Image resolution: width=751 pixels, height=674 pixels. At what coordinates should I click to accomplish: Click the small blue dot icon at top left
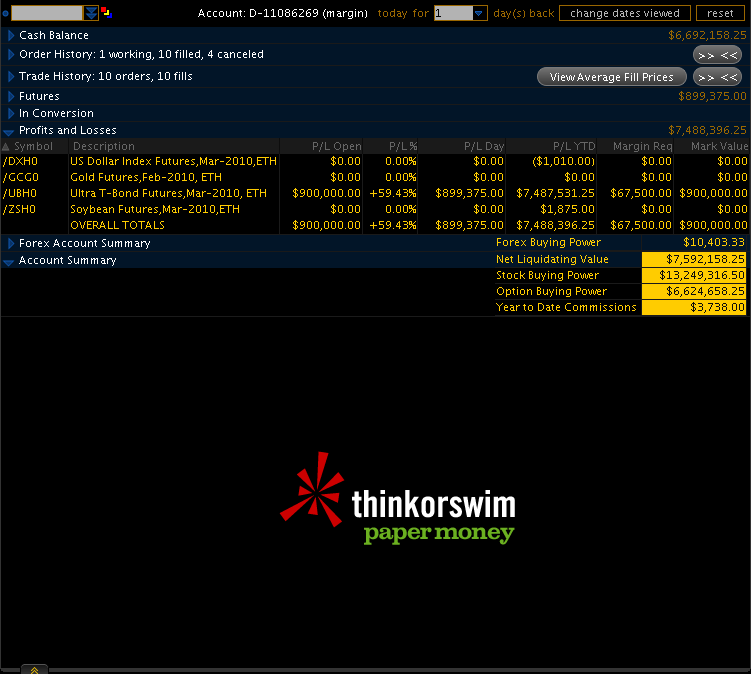[x=5, y=13]
